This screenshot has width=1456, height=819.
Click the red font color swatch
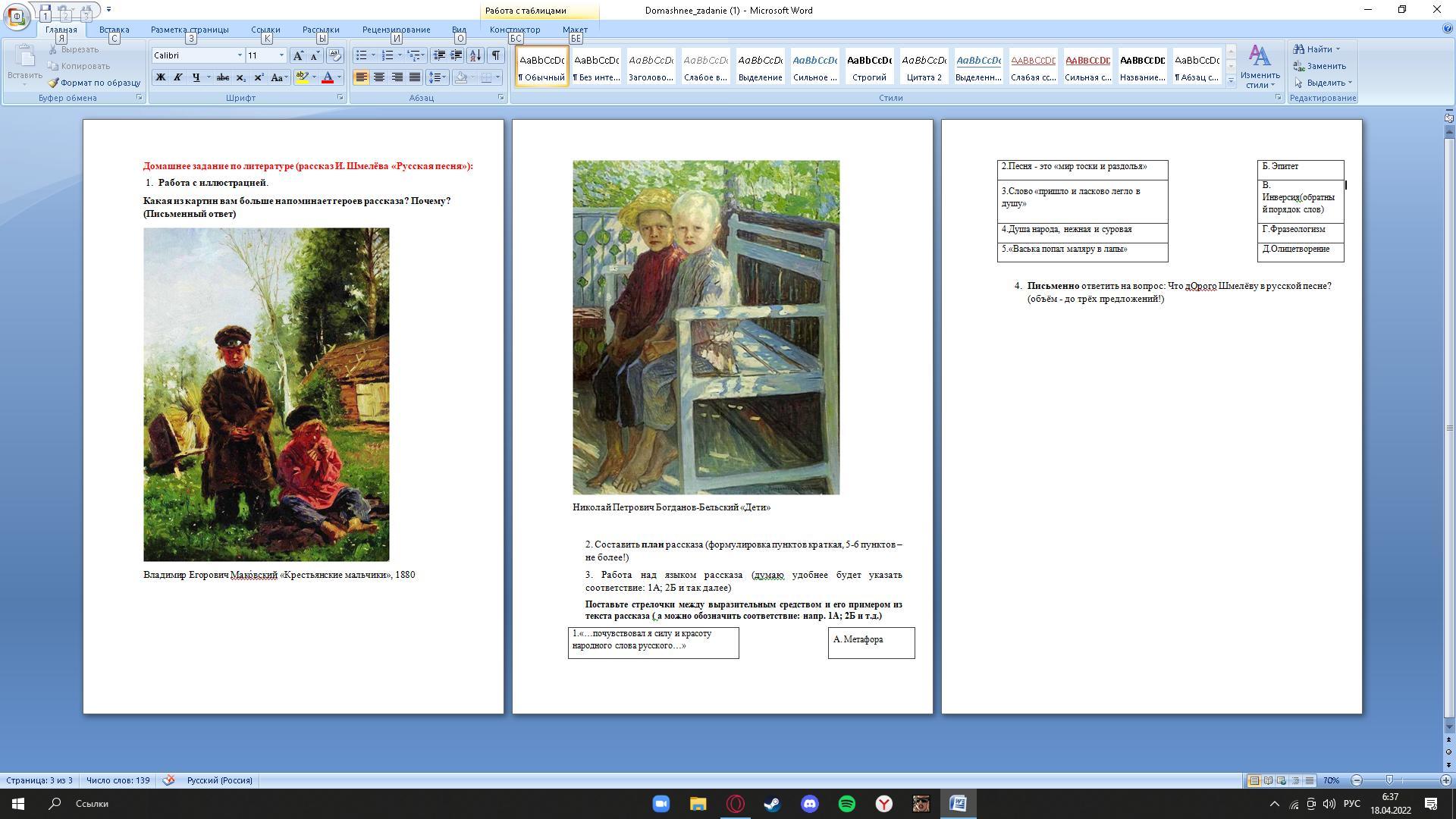328,77
